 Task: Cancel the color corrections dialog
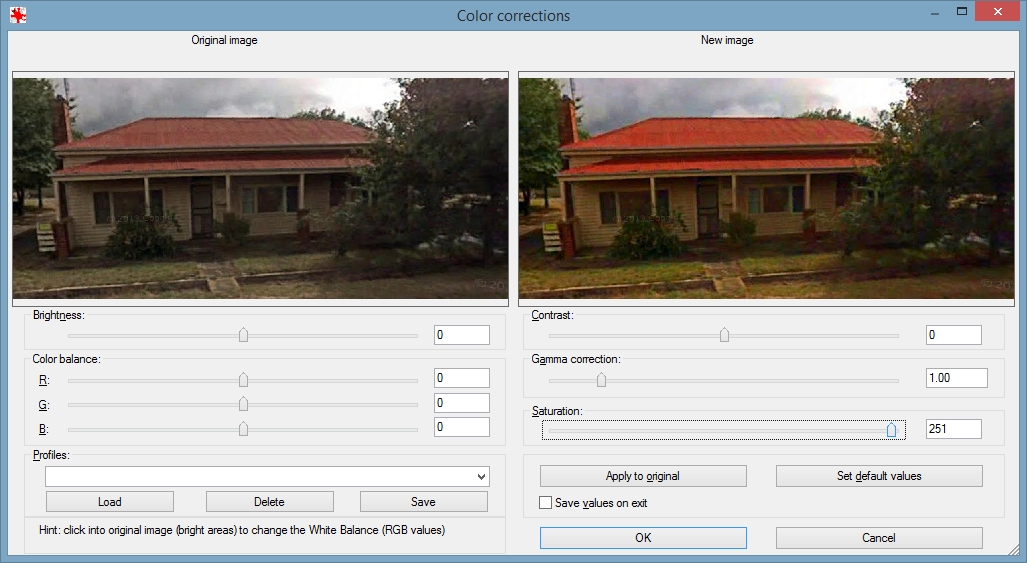pos(879,538)
